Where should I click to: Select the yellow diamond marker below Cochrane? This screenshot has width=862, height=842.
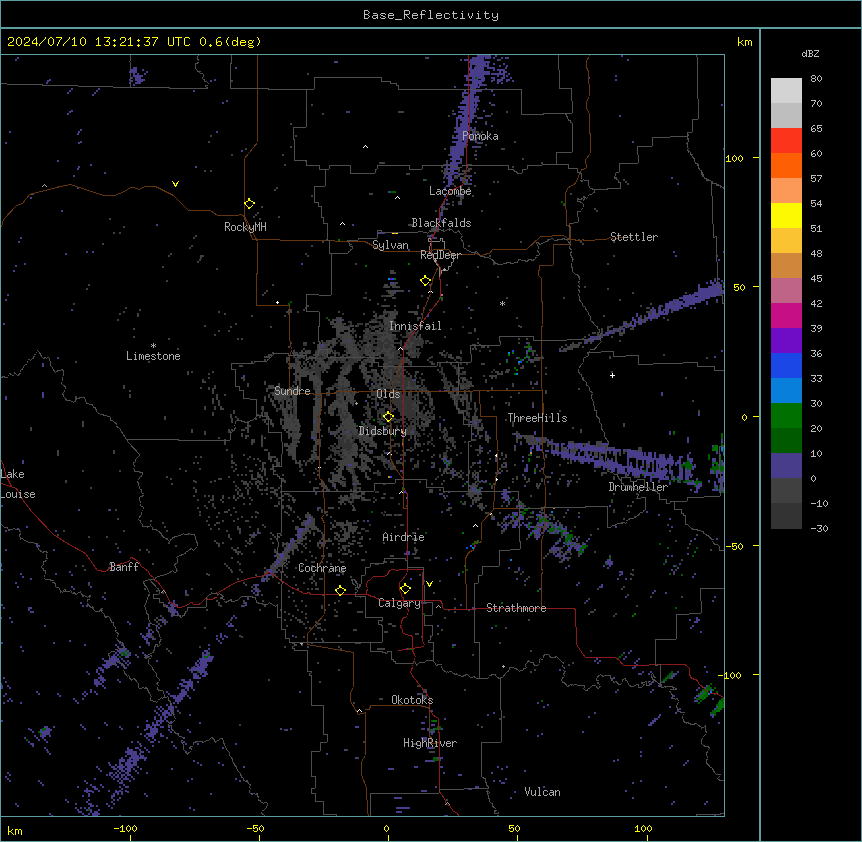click(340, 590)
